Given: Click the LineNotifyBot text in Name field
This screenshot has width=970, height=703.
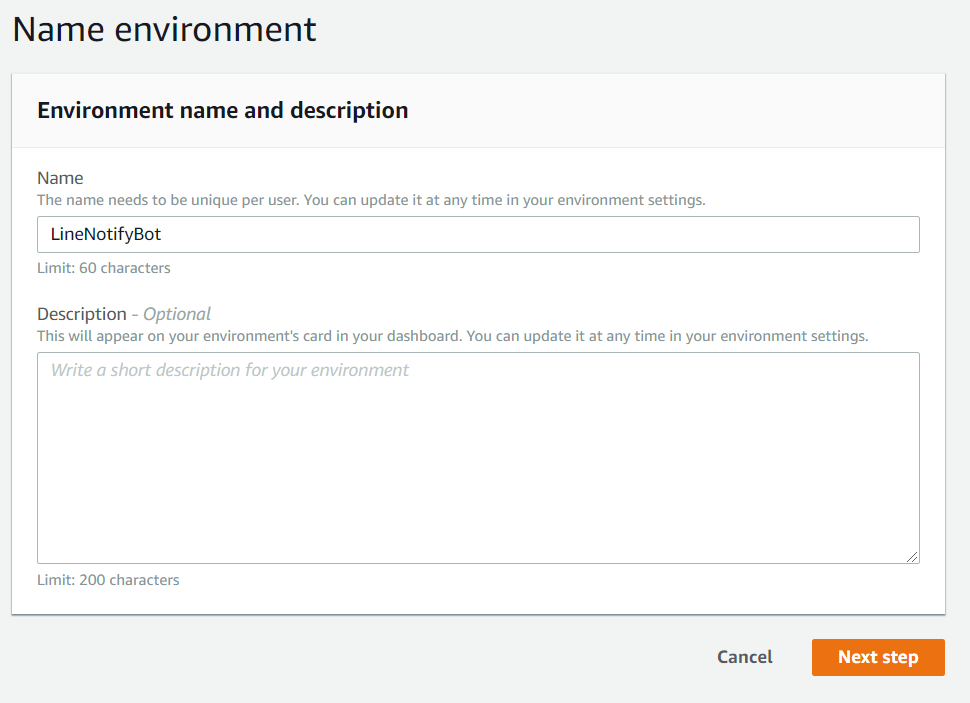Looking at the screenshot, I should point(106,235).
